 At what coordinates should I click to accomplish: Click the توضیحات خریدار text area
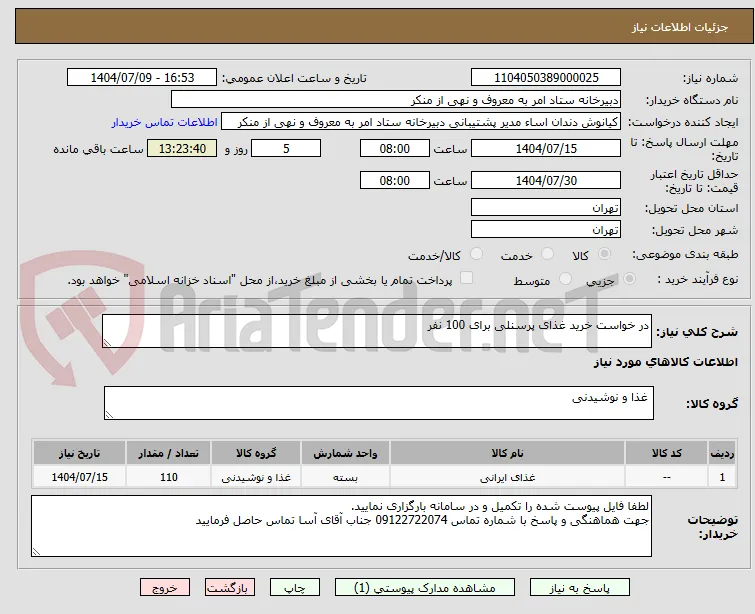(x=341, y=526)
